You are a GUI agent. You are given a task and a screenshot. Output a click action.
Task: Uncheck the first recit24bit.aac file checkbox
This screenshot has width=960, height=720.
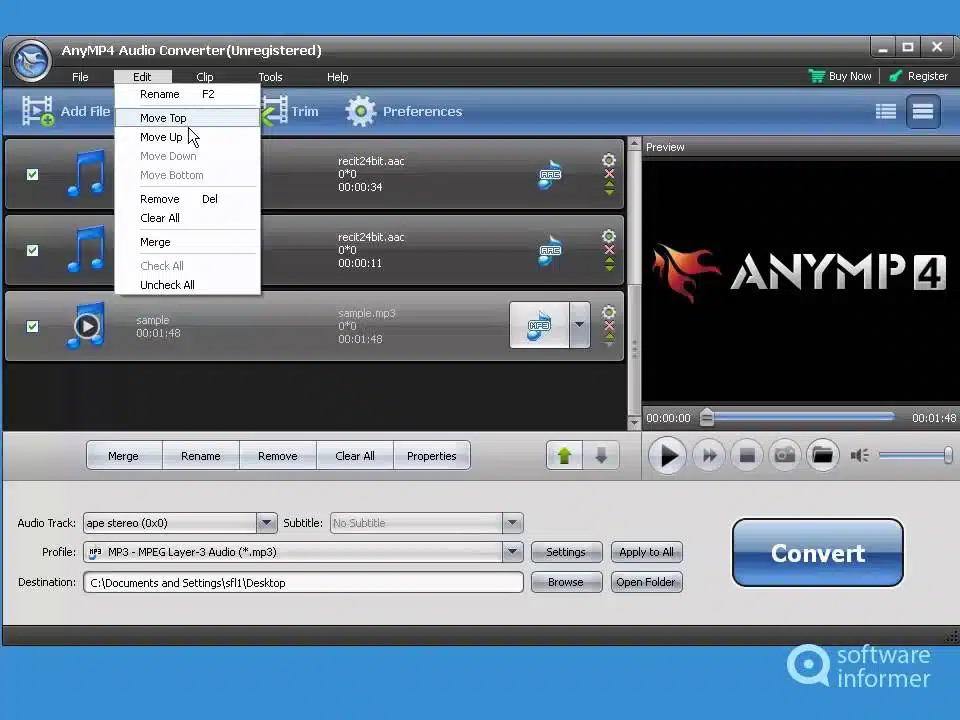33,172
